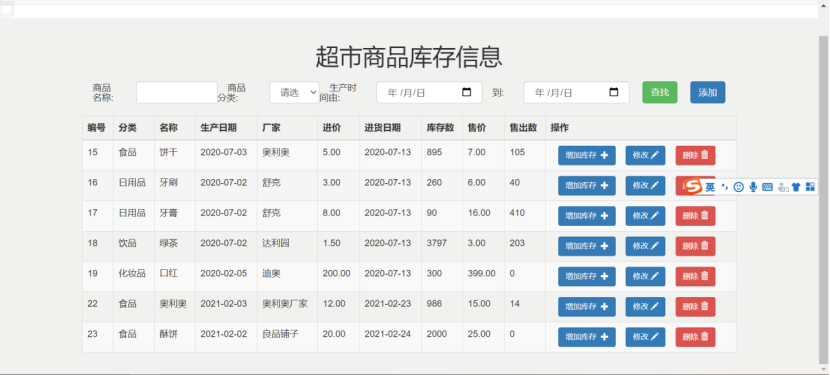Open the emoji smiley panel on IME bar
830x375 pixels.
739,187
